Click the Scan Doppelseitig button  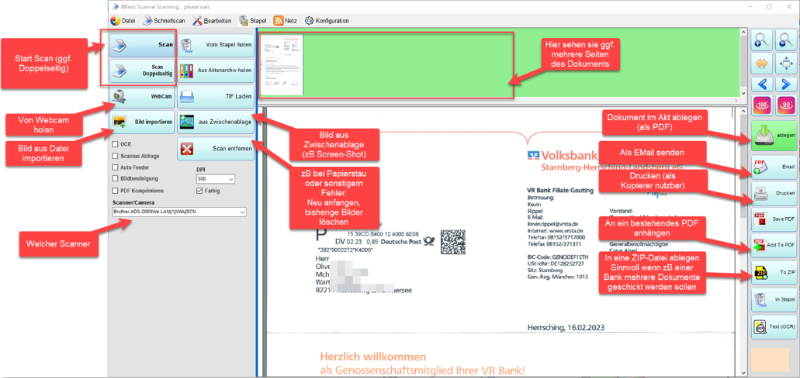(x=141, y=71)
